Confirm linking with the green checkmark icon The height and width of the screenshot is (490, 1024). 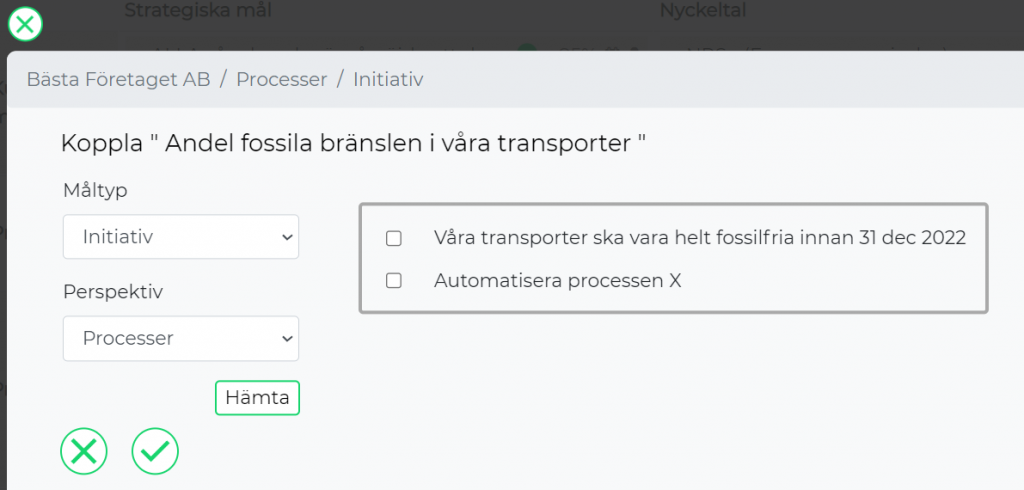155,451
